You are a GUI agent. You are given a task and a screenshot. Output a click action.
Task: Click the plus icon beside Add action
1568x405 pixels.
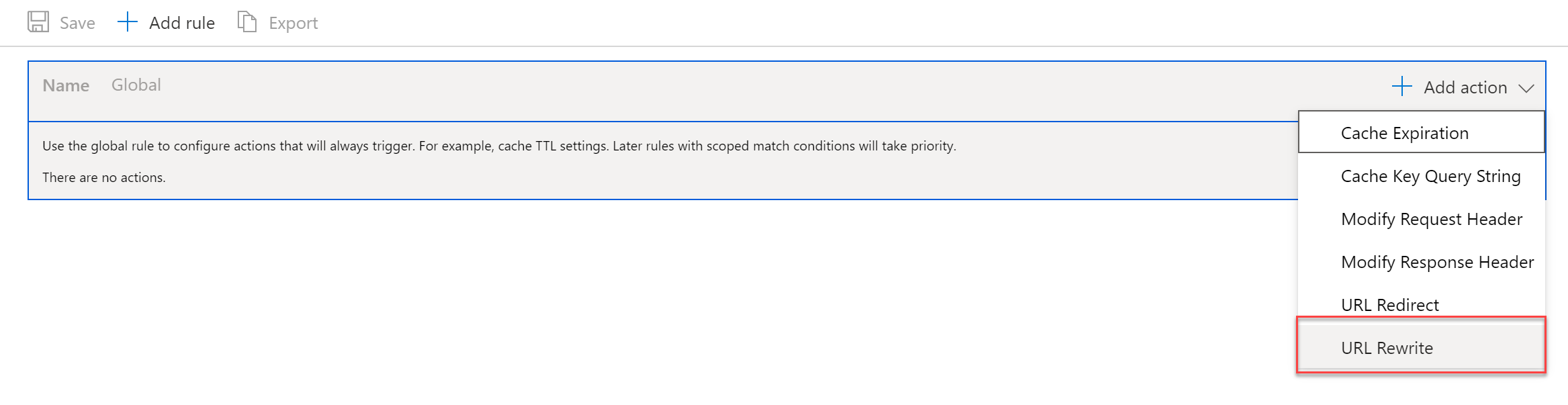[x=1401, y=87]
